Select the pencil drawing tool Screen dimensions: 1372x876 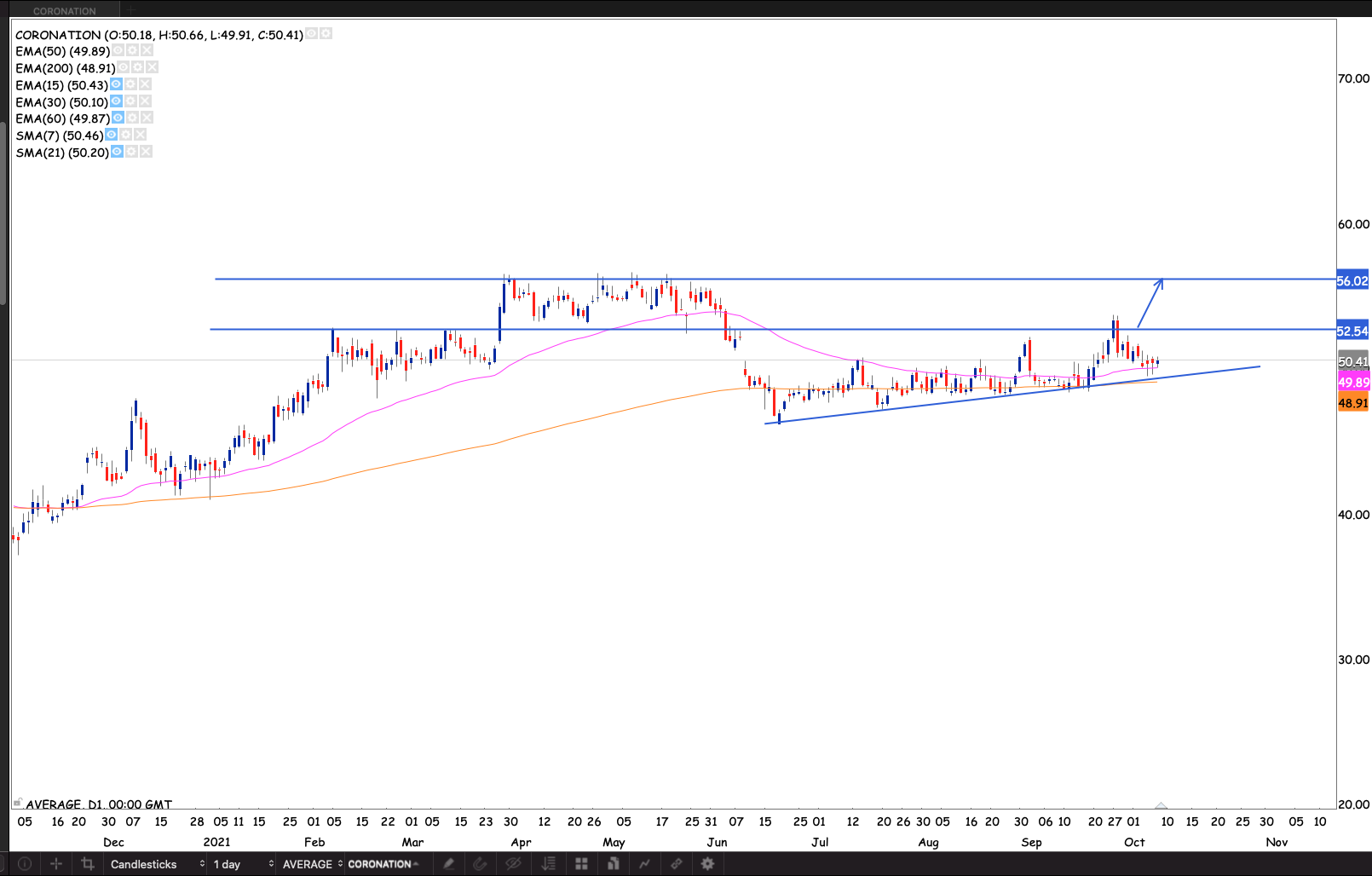tap(448, 863)
